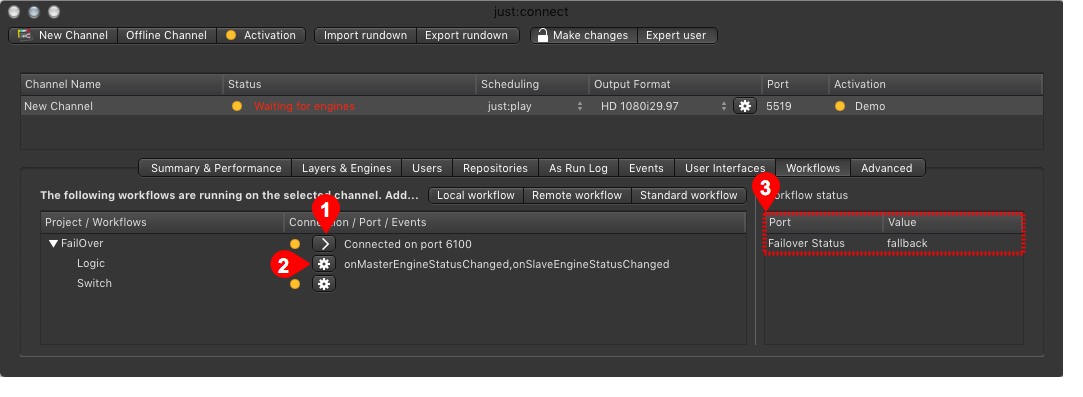
Task: Click the Offline Channel button
Action: (166, 35)
